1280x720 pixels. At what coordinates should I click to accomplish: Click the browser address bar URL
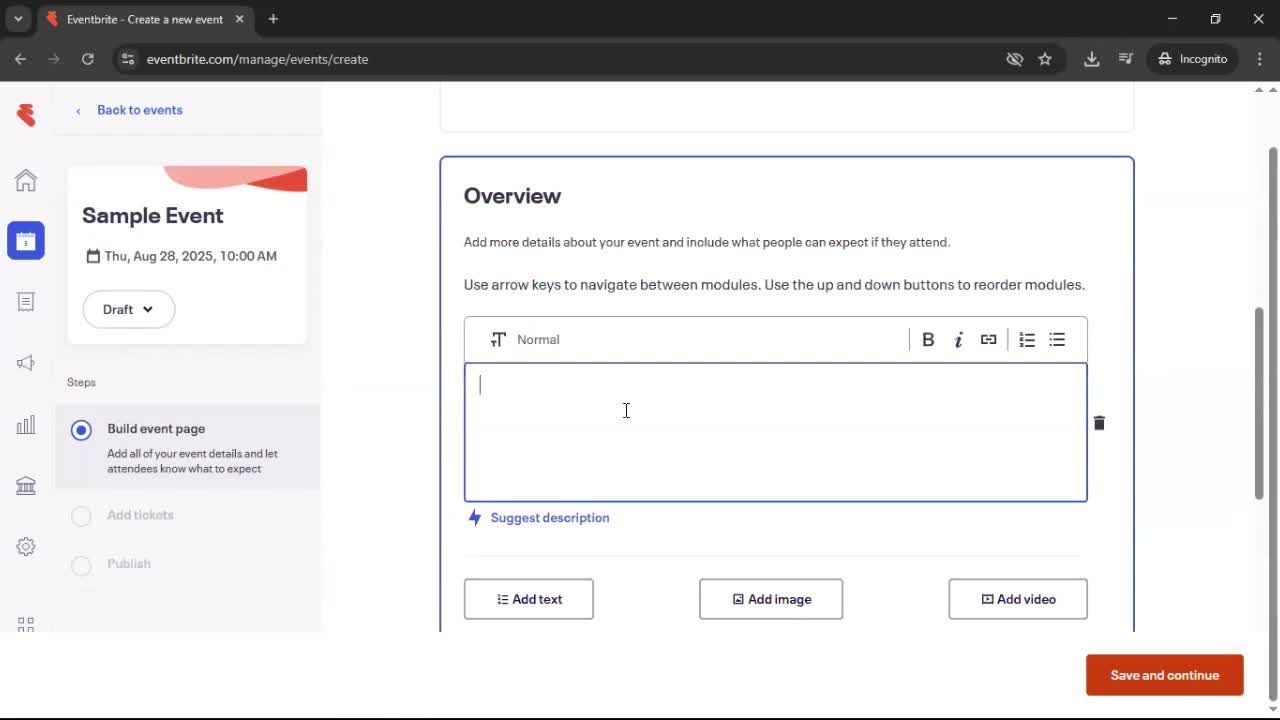pos(258,59)
